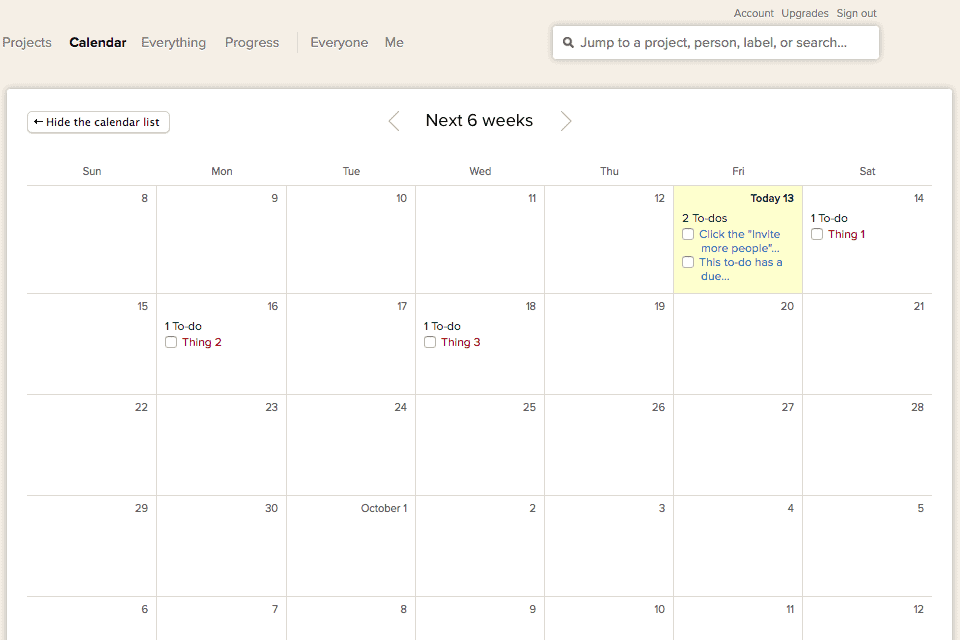
Task: Focus the Jump to a project search field
Action: [720, 43]
